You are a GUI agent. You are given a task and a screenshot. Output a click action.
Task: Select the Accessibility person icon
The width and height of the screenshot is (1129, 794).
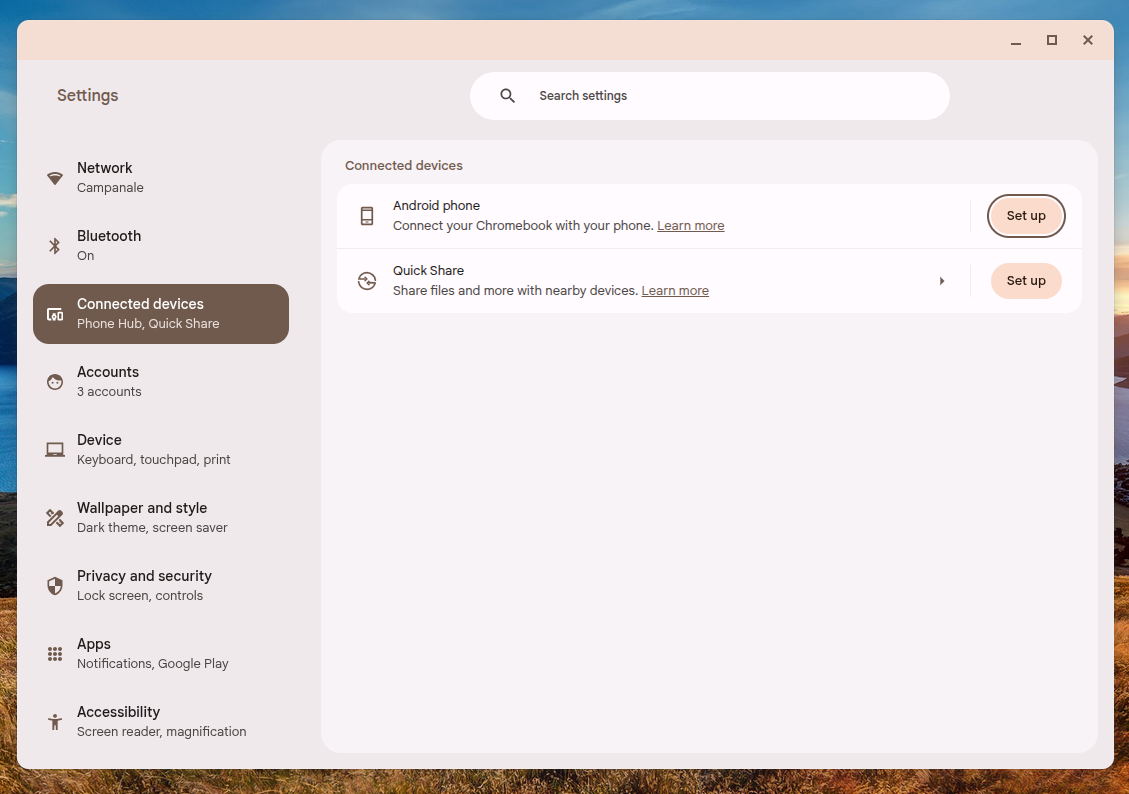click(x=54, y=722)
